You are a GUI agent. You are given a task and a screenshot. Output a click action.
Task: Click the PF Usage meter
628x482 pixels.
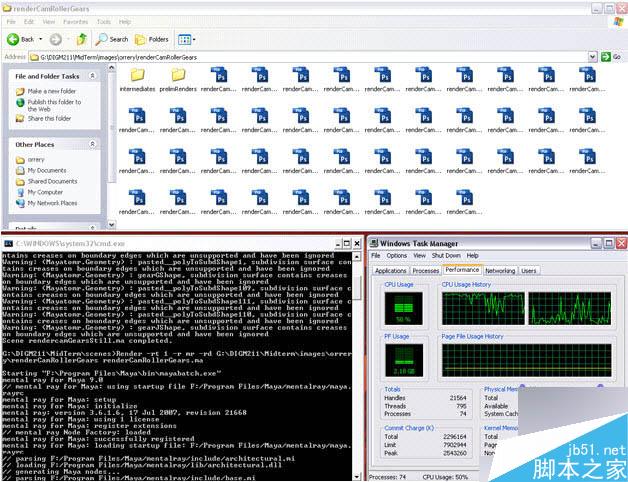pos(404,360)
